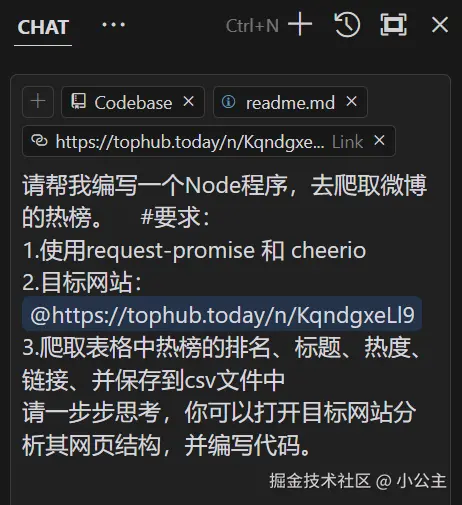Click the Ctrl+N shortcut hint

tap(252, 26)
